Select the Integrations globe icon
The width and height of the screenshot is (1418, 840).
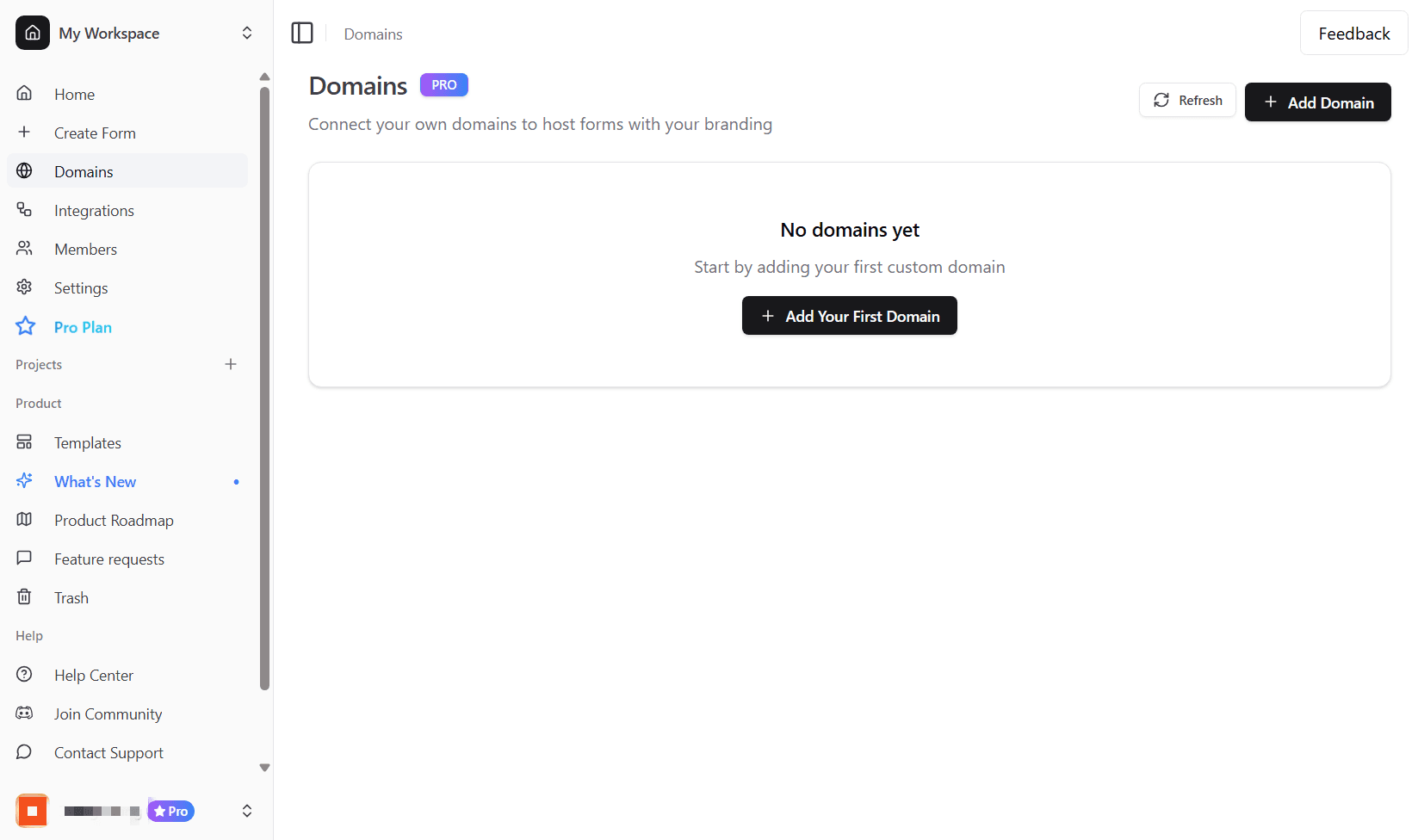click(x=24, y=209)
